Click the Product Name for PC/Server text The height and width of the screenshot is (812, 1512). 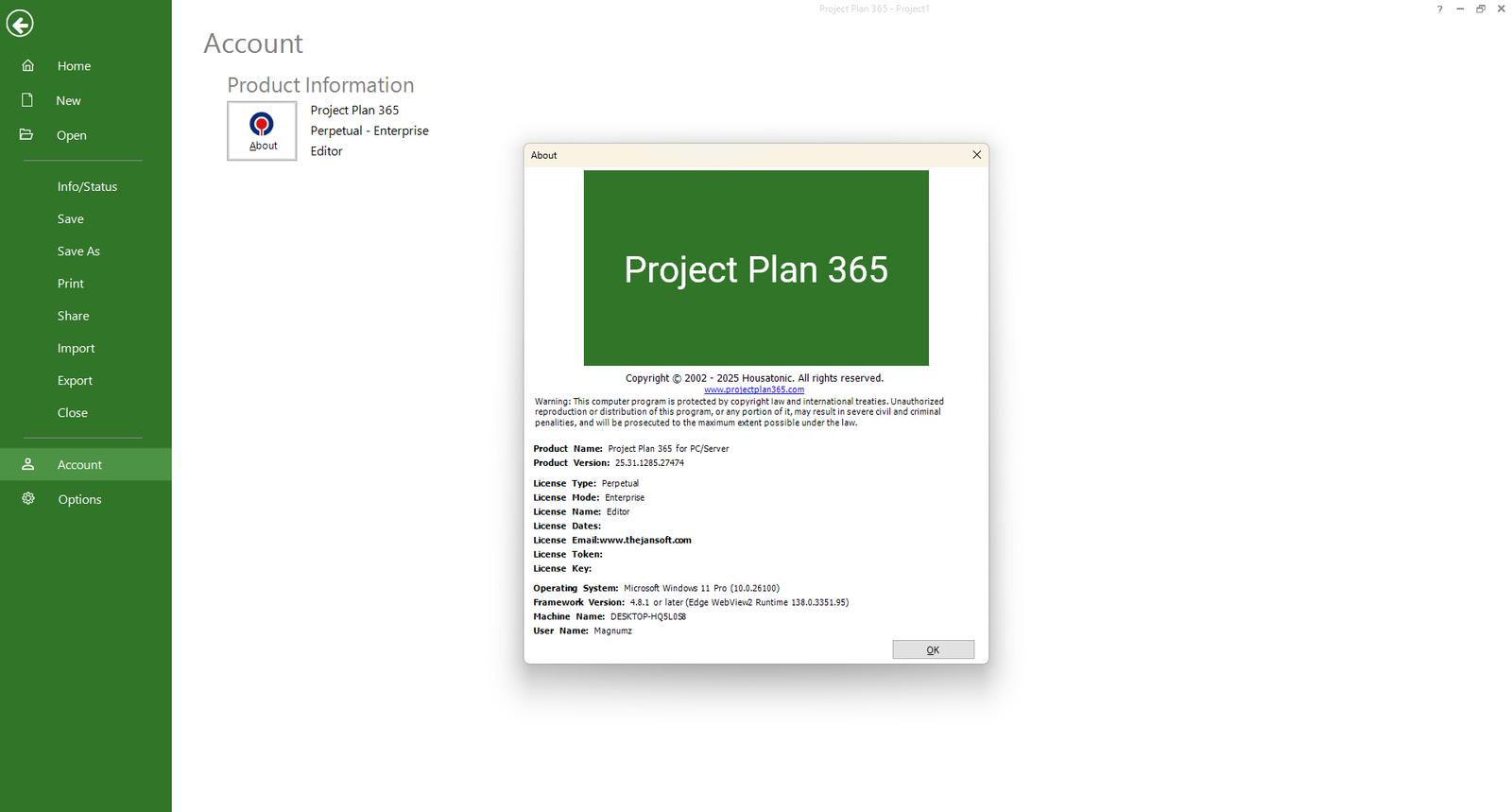coord(631,449)
